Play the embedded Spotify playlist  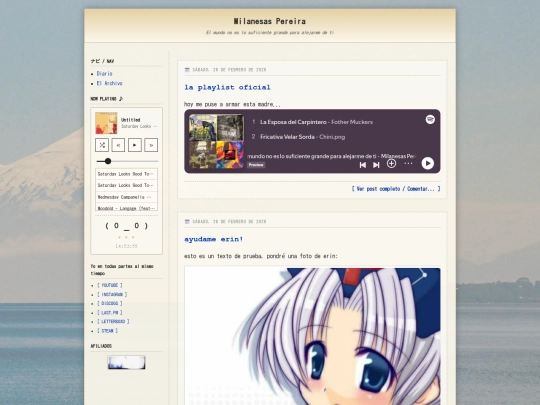[427, 163]
